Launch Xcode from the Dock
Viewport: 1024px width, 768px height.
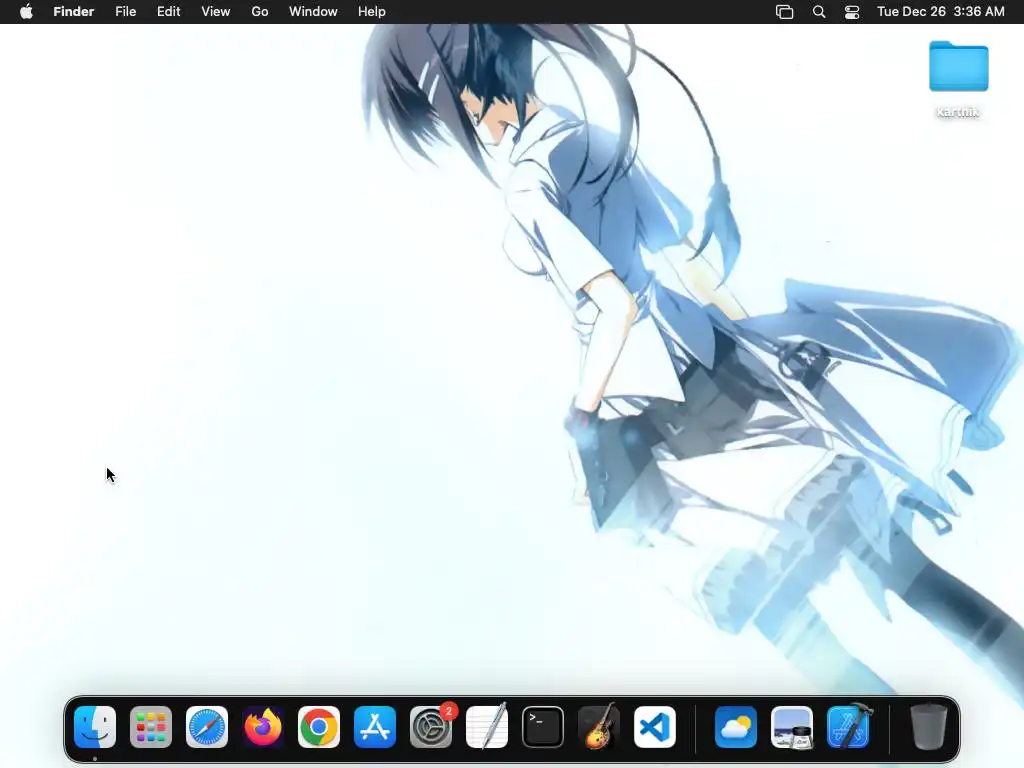pos(848,727)
